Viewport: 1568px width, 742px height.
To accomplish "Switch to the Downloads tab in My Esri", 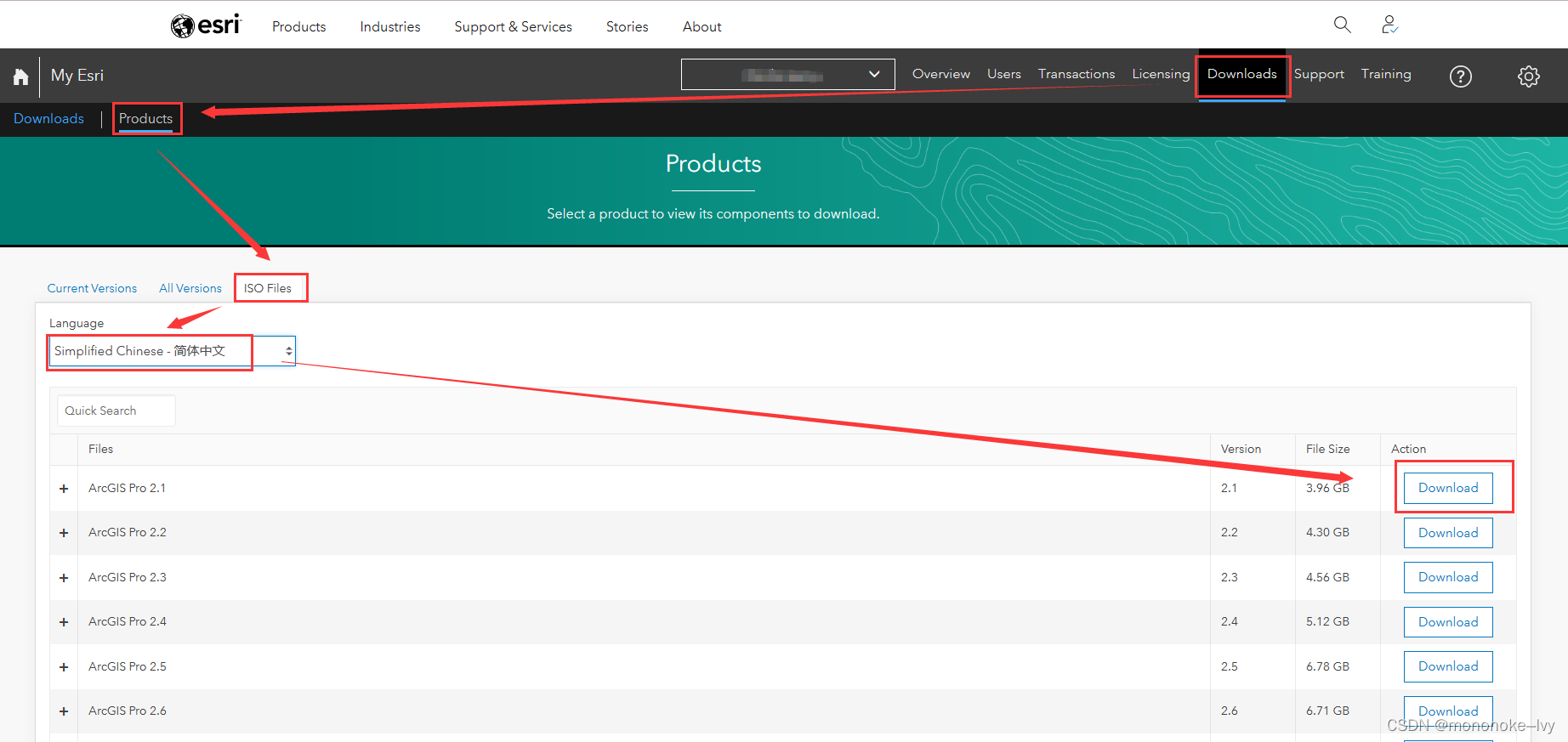I will point(1242,74).
